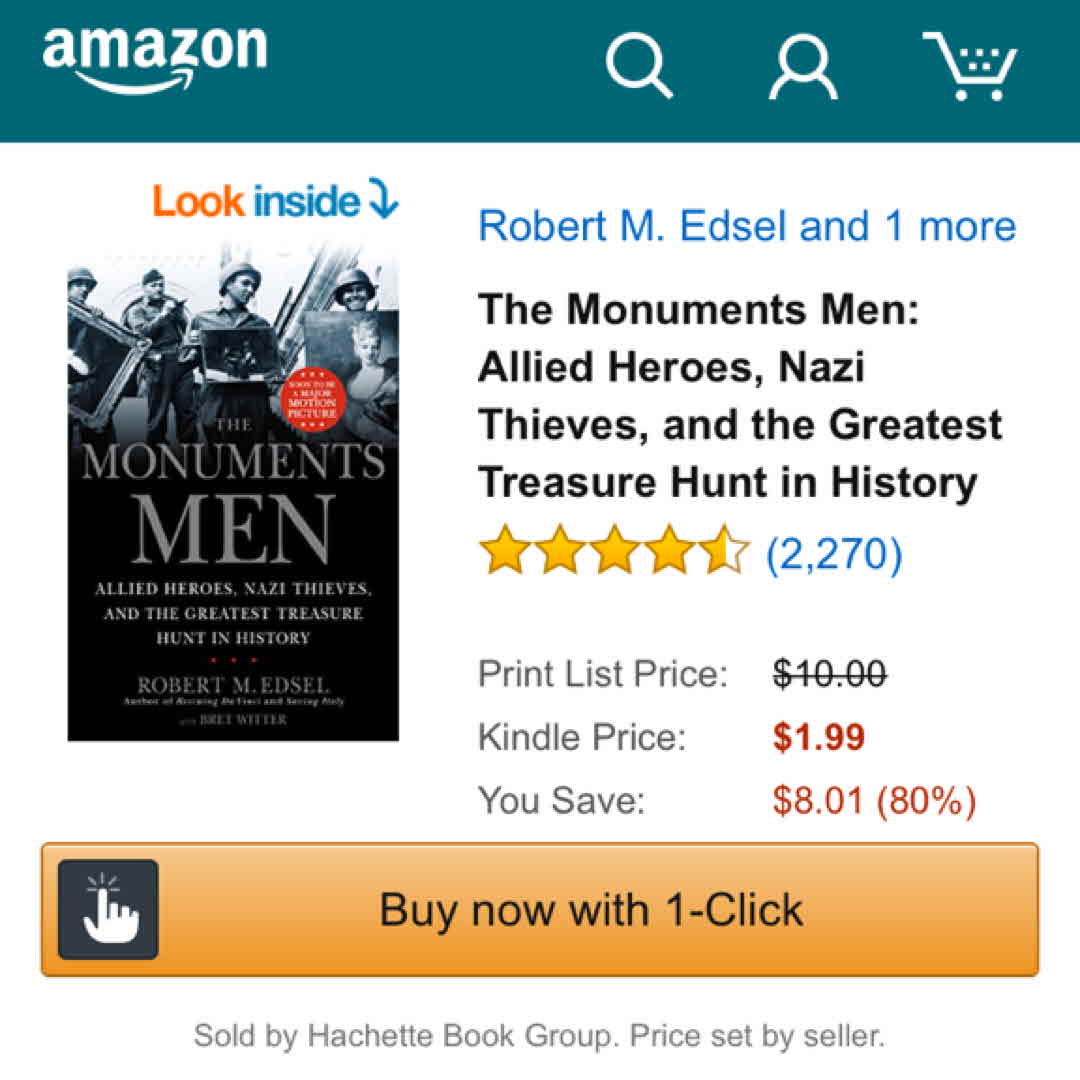Open the account profile icon
Screen dimensions: 1080x1080
coord(802,66)
